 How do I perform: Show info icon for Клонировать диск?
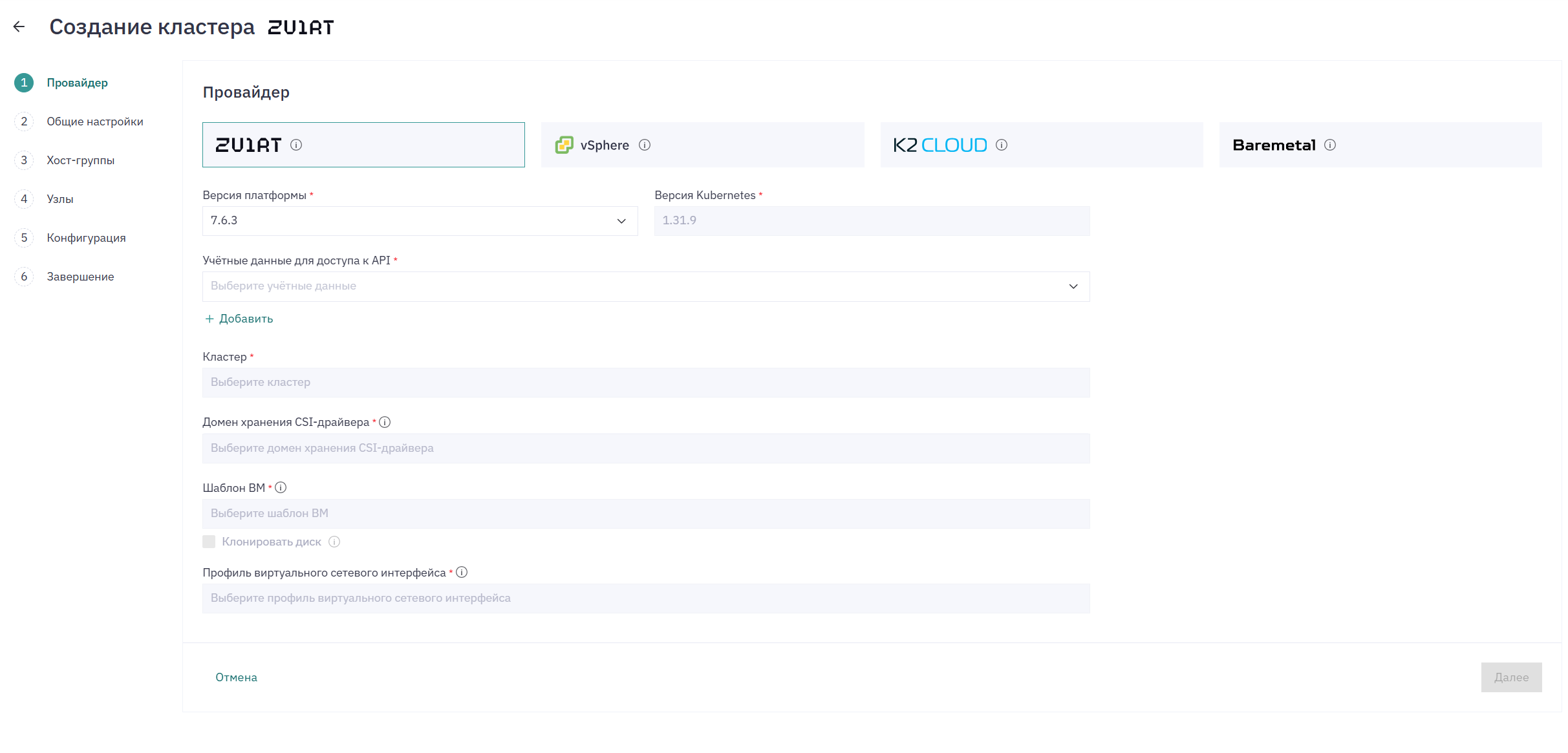pos(334,542)
